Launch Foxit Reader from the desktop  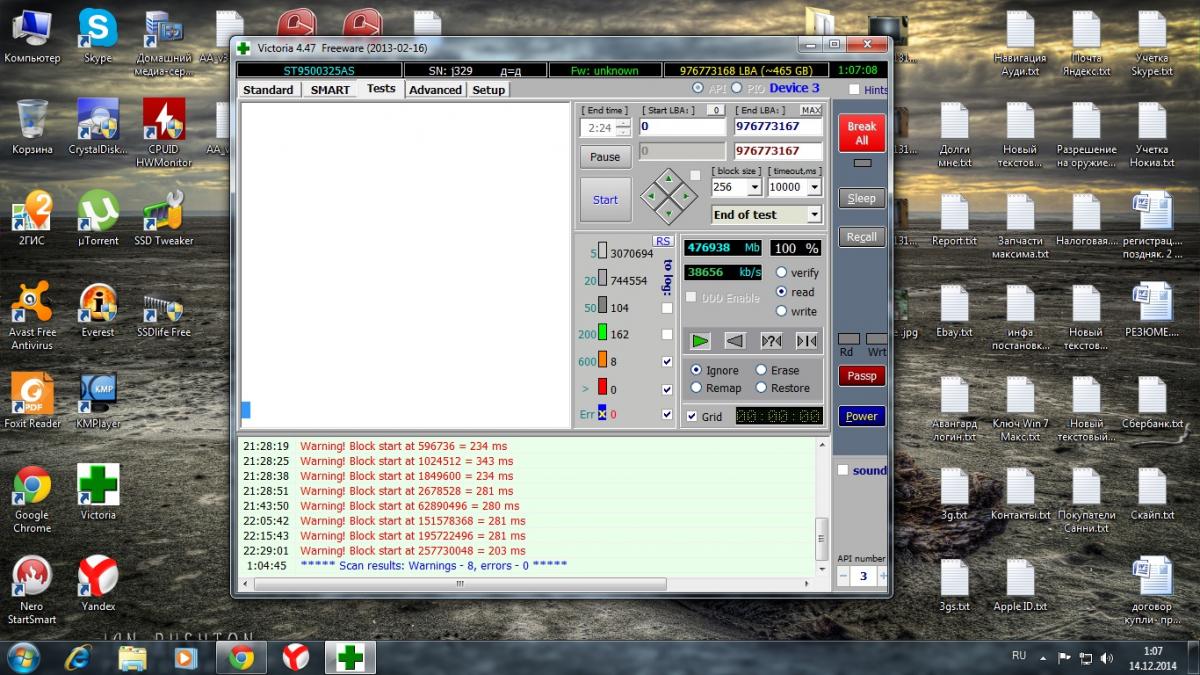coord(32,401)
